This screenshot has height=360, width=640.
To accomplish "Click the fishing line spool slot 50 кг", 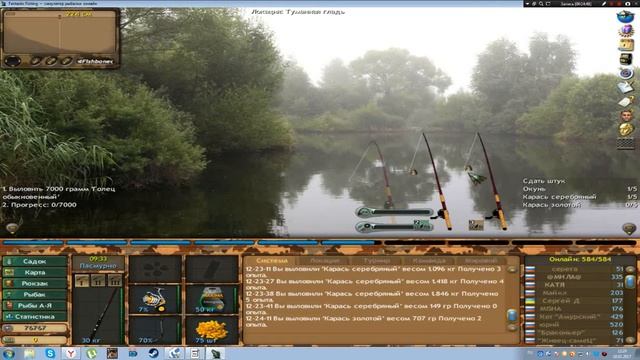I will point(212,299).
